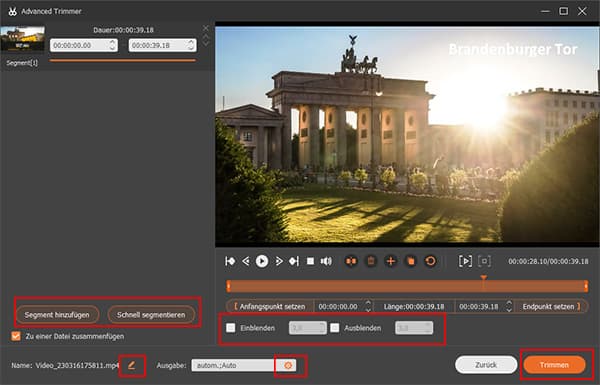Screen dimensions: 600x385
Task: Jump to the segment end point
Action: click(294, 261)
